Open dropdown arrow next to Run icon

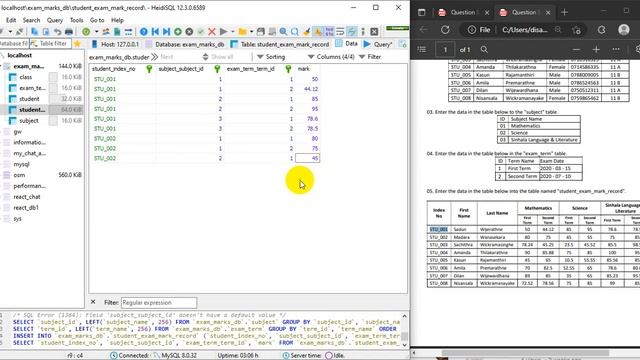click(233, 31)
